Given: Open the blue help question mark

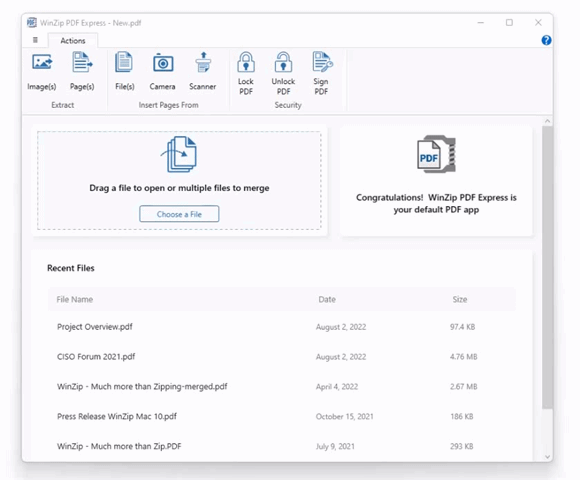Looking at the screenshot, I should 546,40.
